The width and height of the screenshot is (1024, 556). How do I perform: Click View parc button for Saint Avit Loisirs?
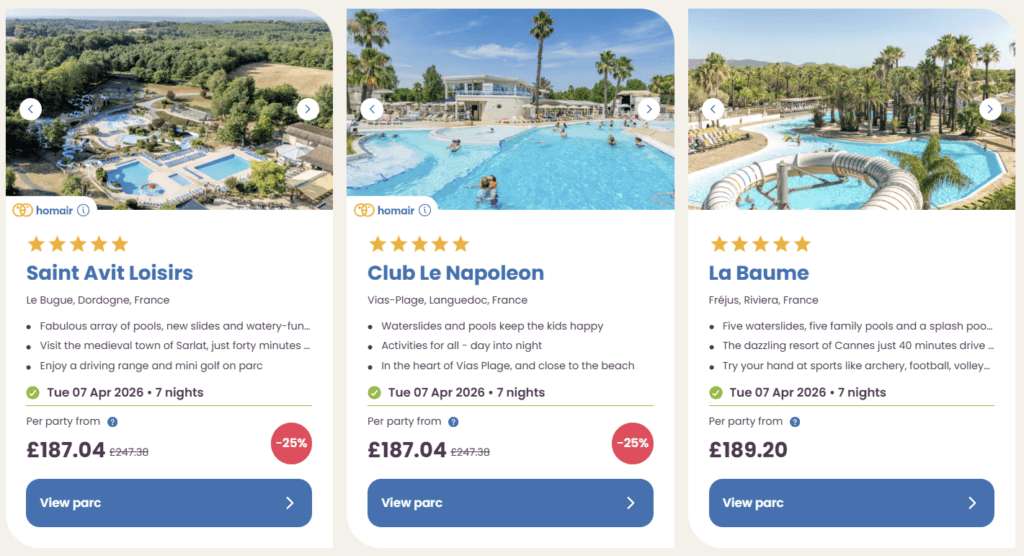(x=169, y=503)
